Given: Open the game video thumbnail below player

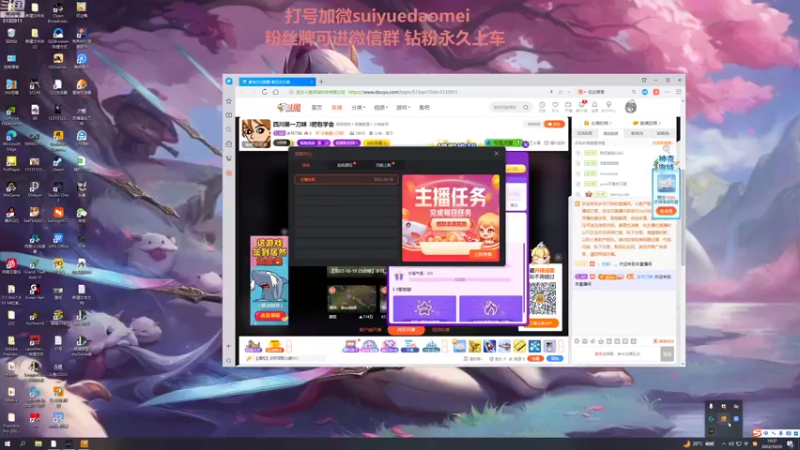Looking at the screenshot, I should tap(352, 299).
